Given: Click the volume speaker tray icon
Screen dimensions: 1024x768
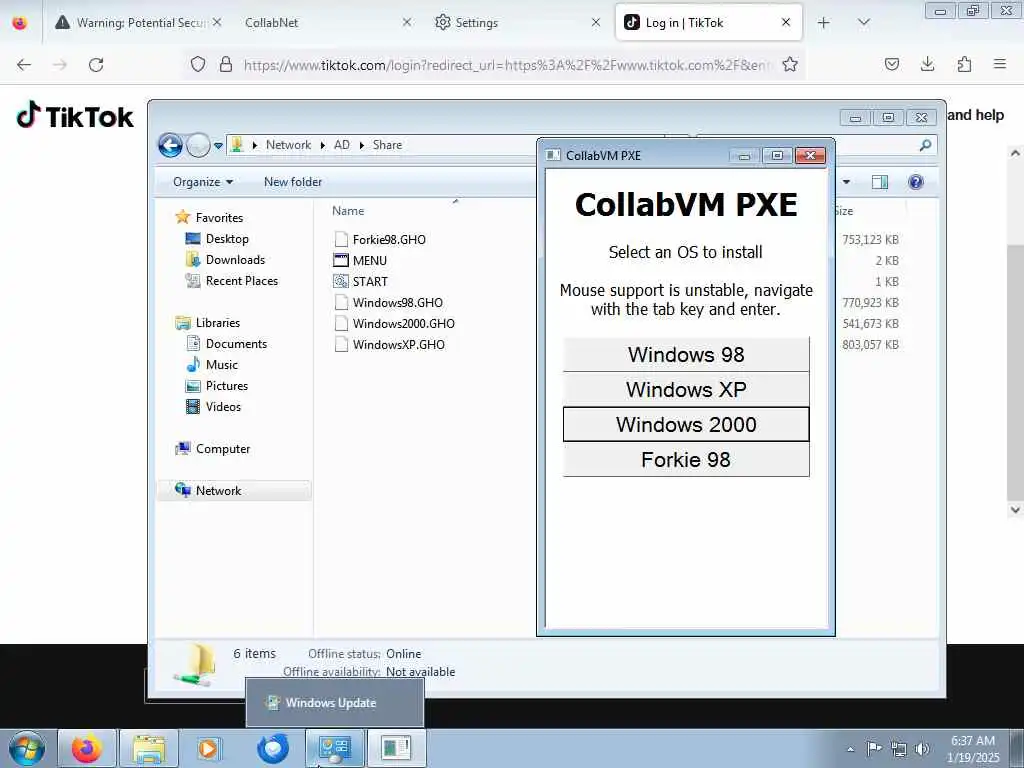Looking at the screenshot, I should 921,749.
